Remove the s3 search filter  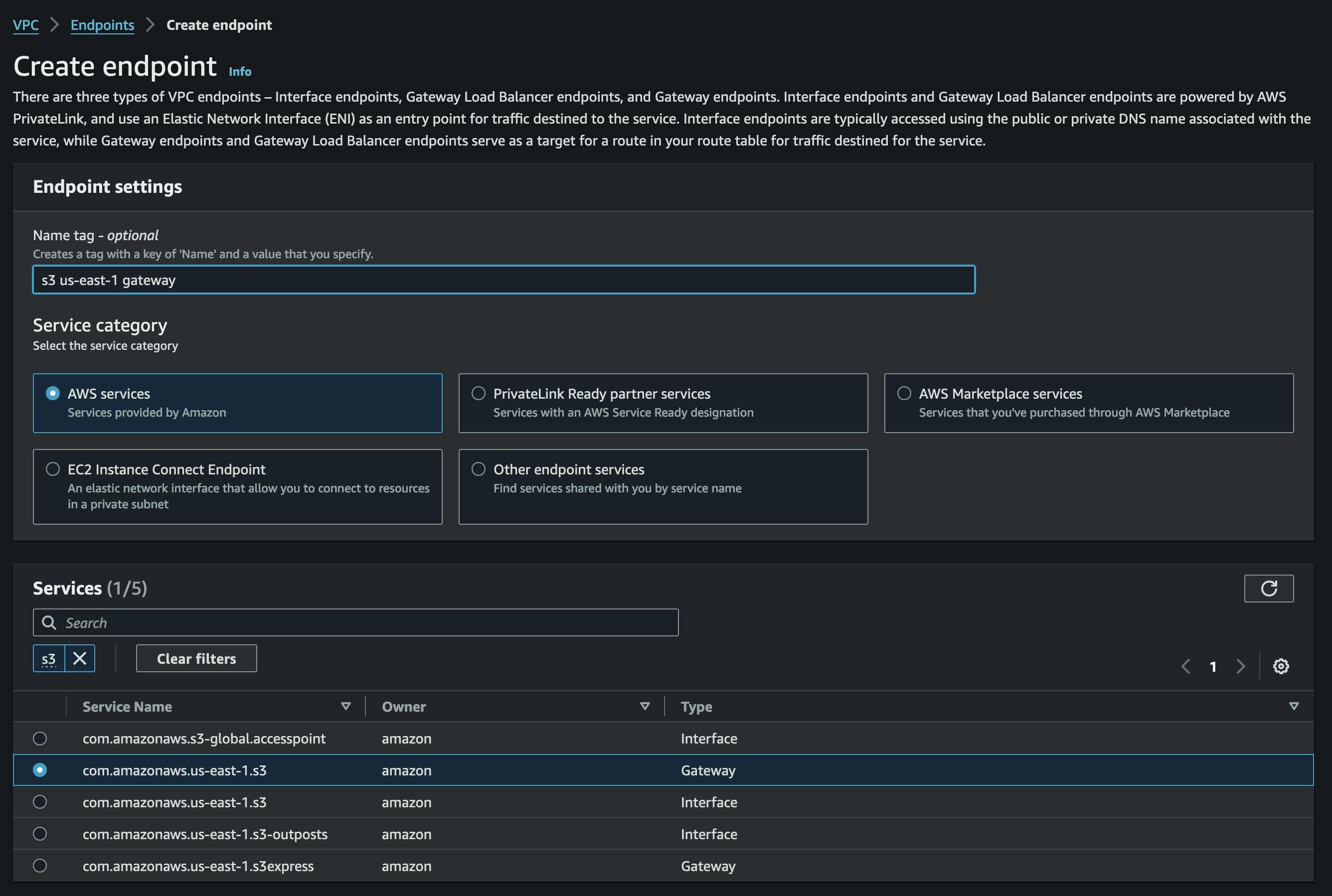coord(80,658)
